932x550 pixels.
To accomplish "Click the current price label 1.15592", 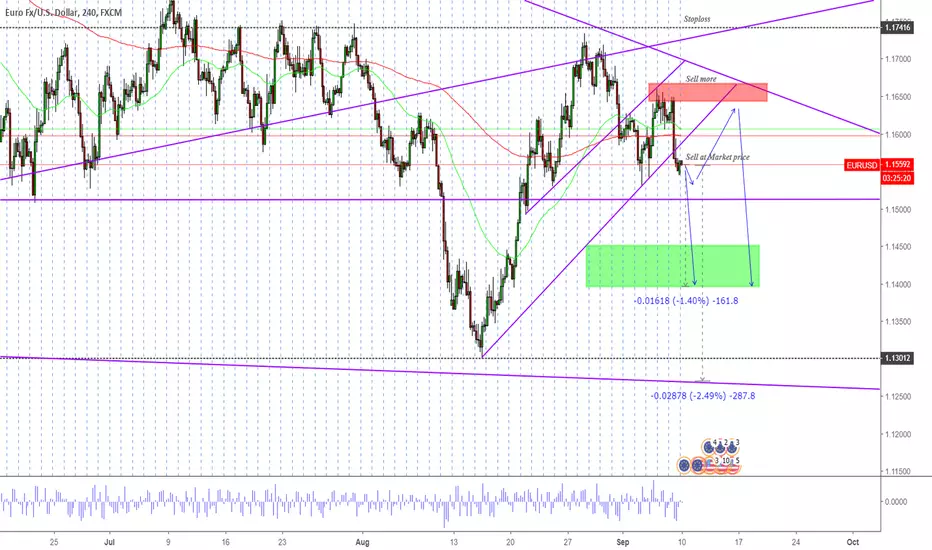I will (898, 165).
